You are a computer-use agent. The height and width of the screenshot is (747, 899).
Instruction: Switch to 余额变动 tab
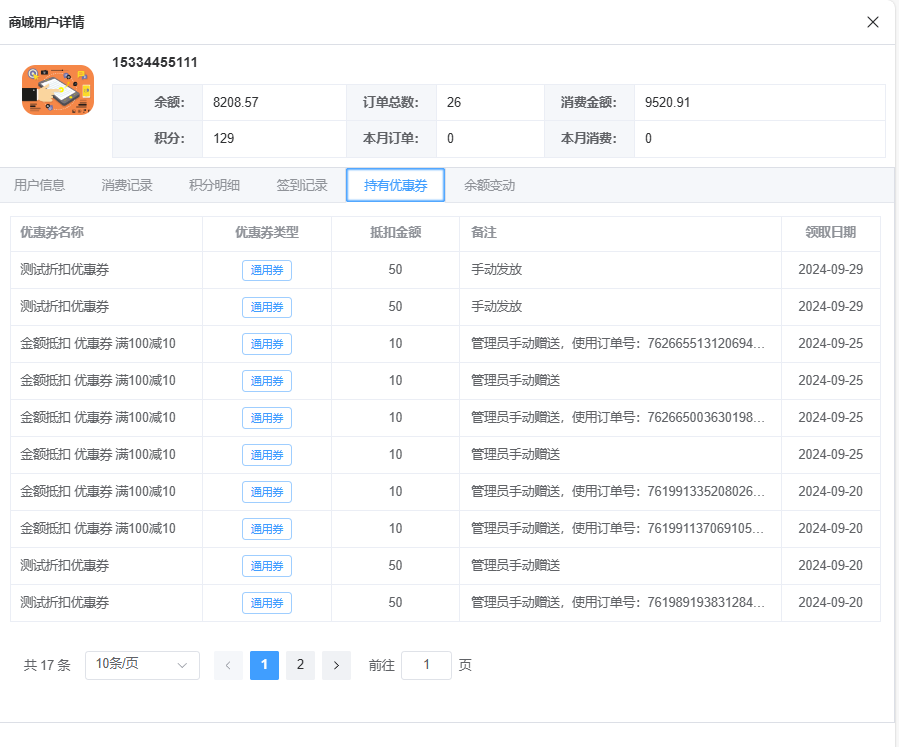tap(489, 185)
